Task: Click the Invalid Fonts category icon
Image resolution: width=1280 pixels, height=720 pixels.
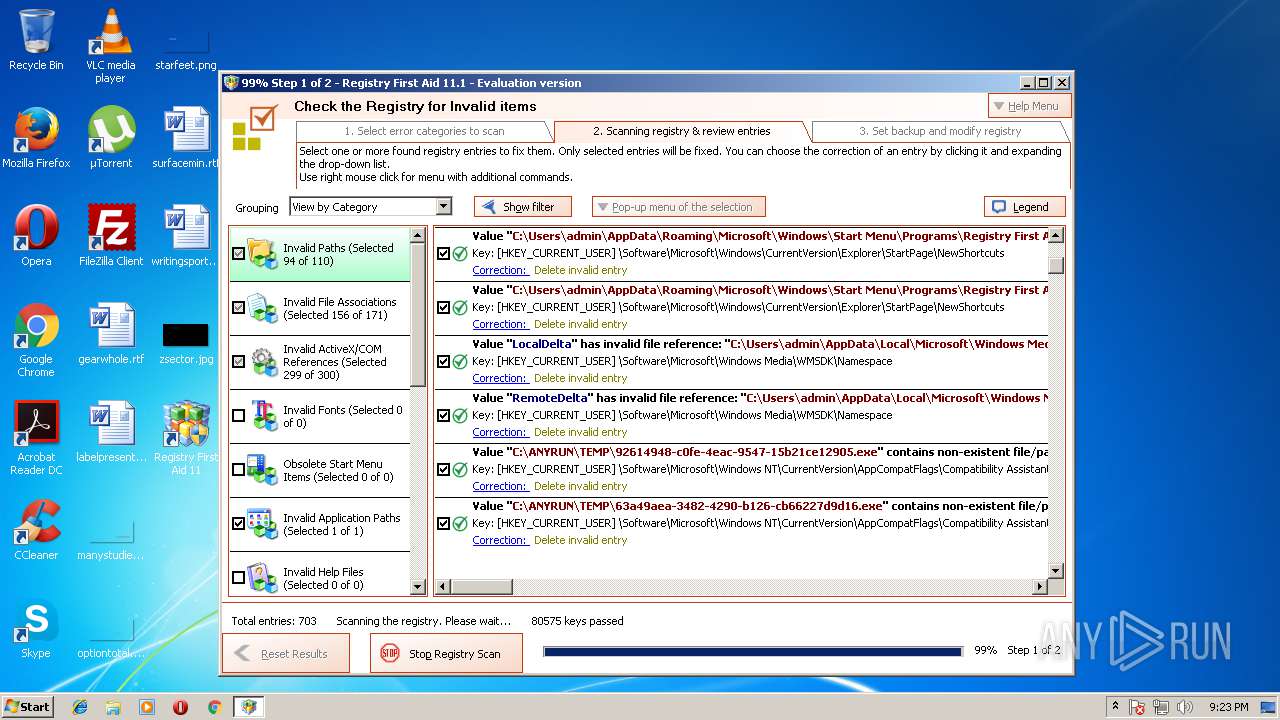Action: [x=263, y=416]
